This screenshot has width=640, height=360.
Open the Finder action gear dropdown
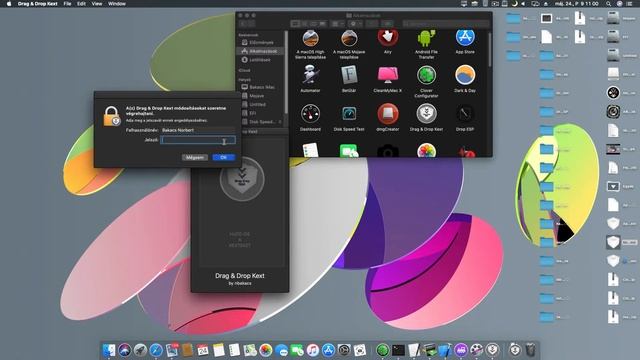[355, 24]
